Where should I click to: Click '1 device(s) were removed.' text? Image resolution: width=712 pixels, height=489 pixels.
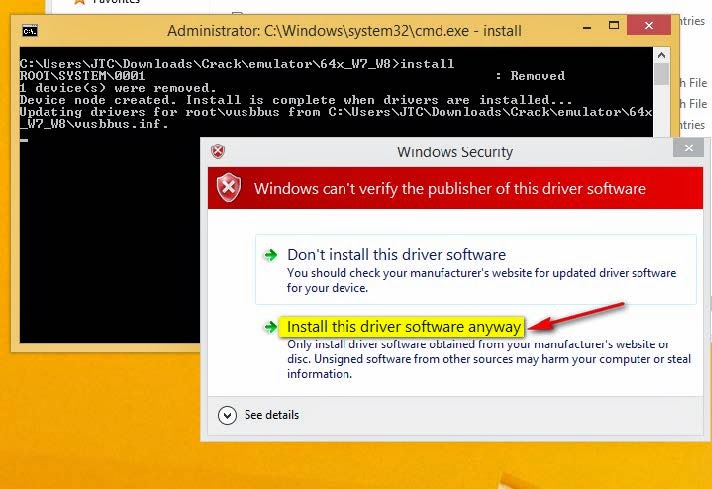click(118, 88)
